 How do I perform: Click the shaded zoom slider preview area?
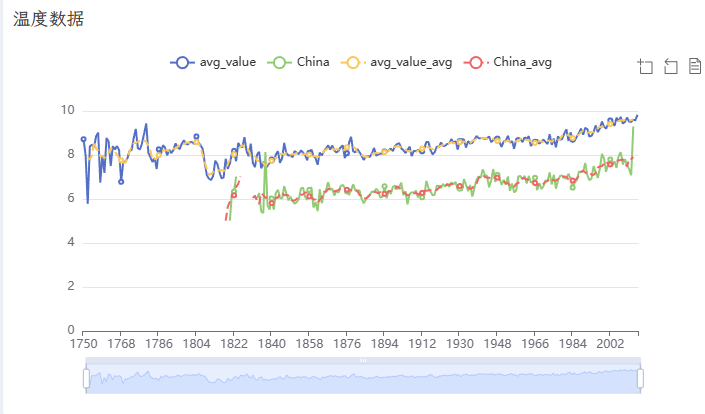[363, 379]
